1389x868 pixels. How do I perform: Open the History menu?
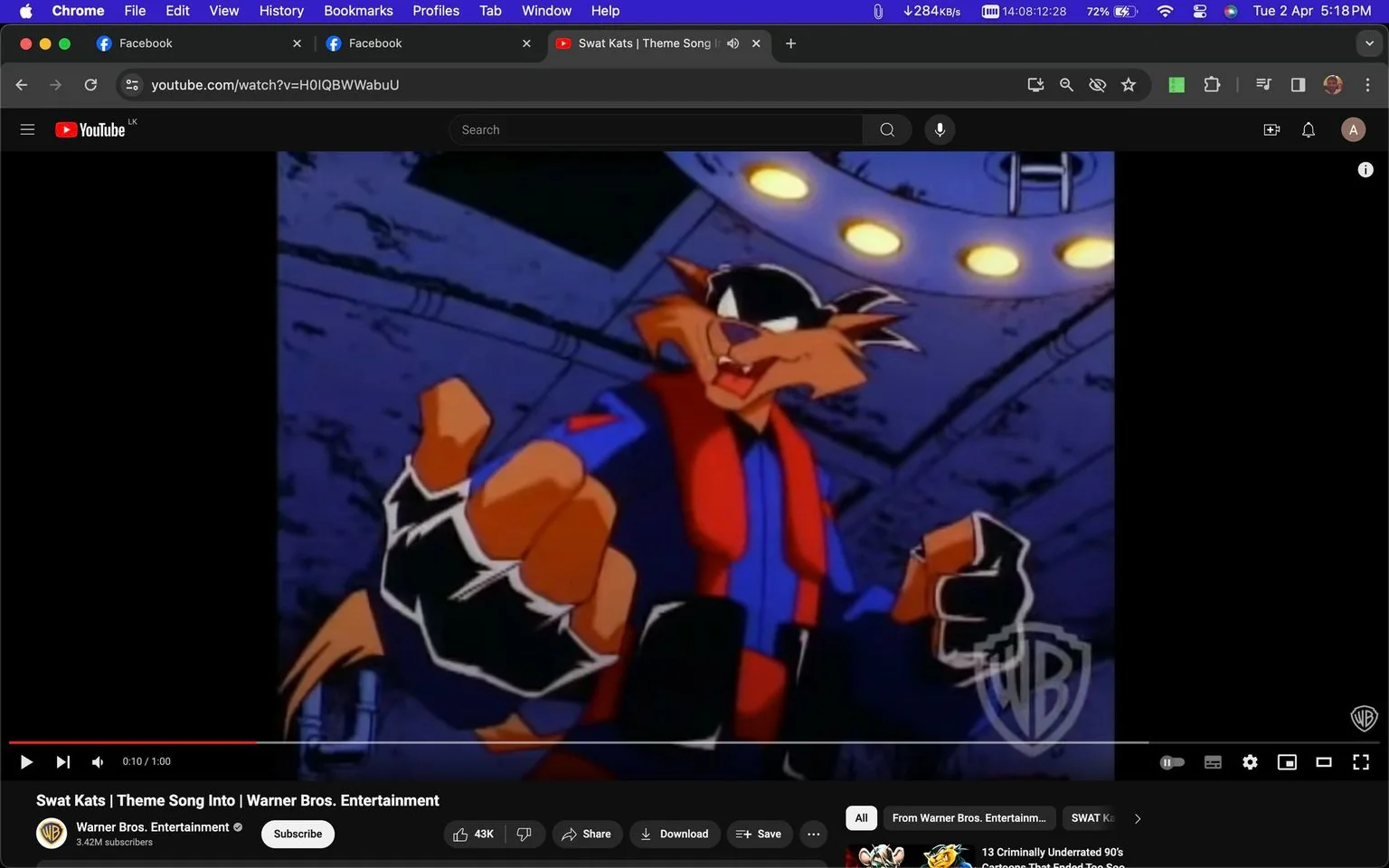click(x=281, y=11)
